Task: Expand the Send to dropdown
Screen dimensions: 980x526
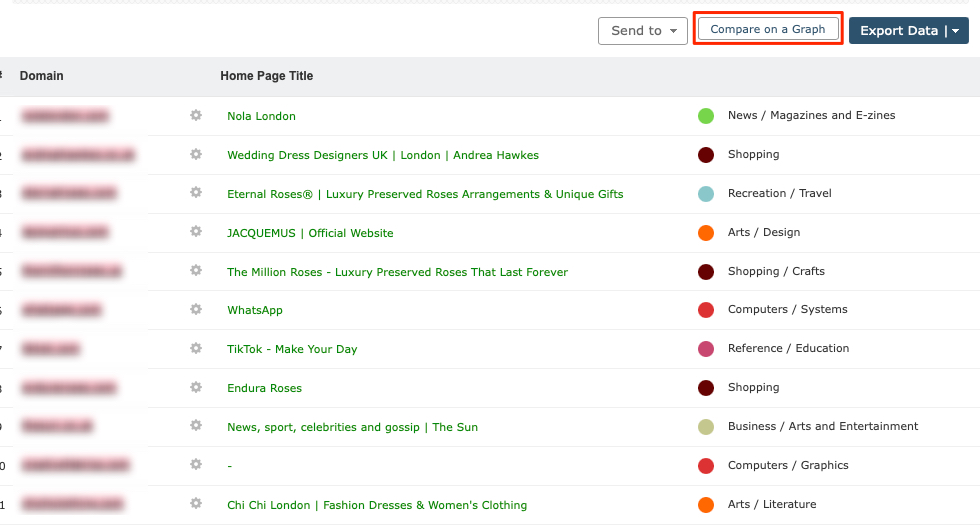Action: (x=643, y=31)
